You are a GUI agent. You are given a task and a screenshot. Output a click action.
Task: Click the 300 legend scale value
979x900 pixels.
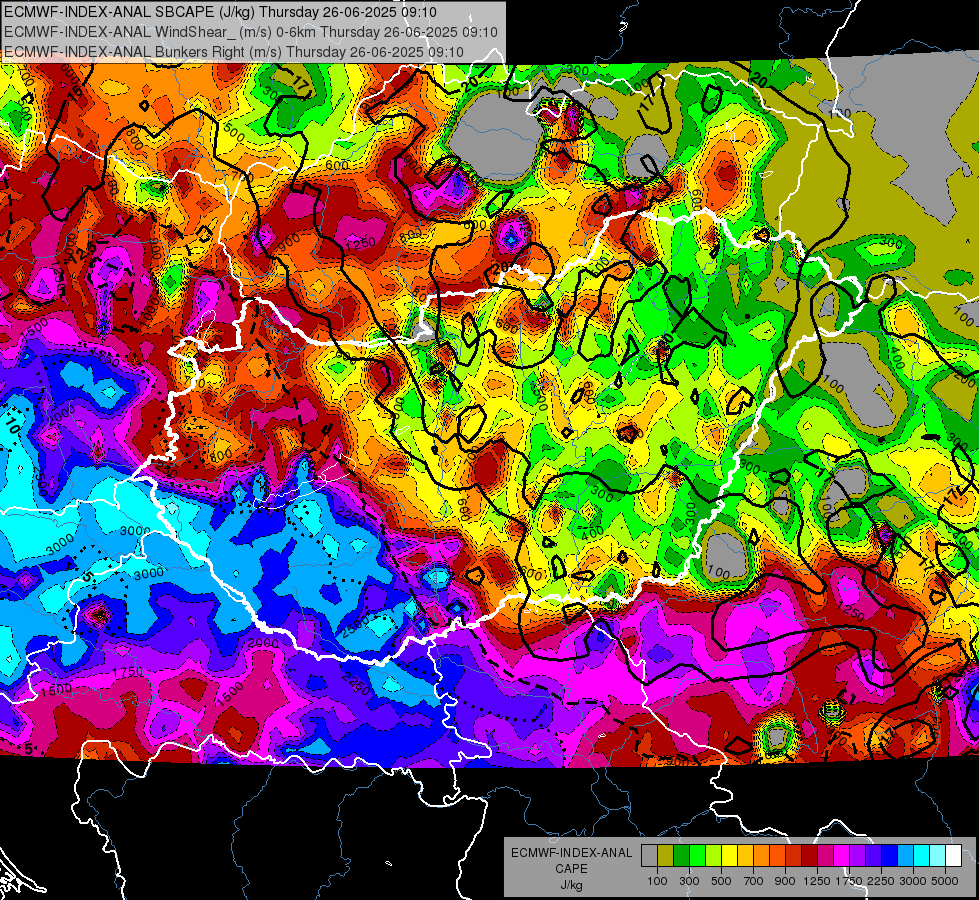pyautogui.click(x=689, y=881)
